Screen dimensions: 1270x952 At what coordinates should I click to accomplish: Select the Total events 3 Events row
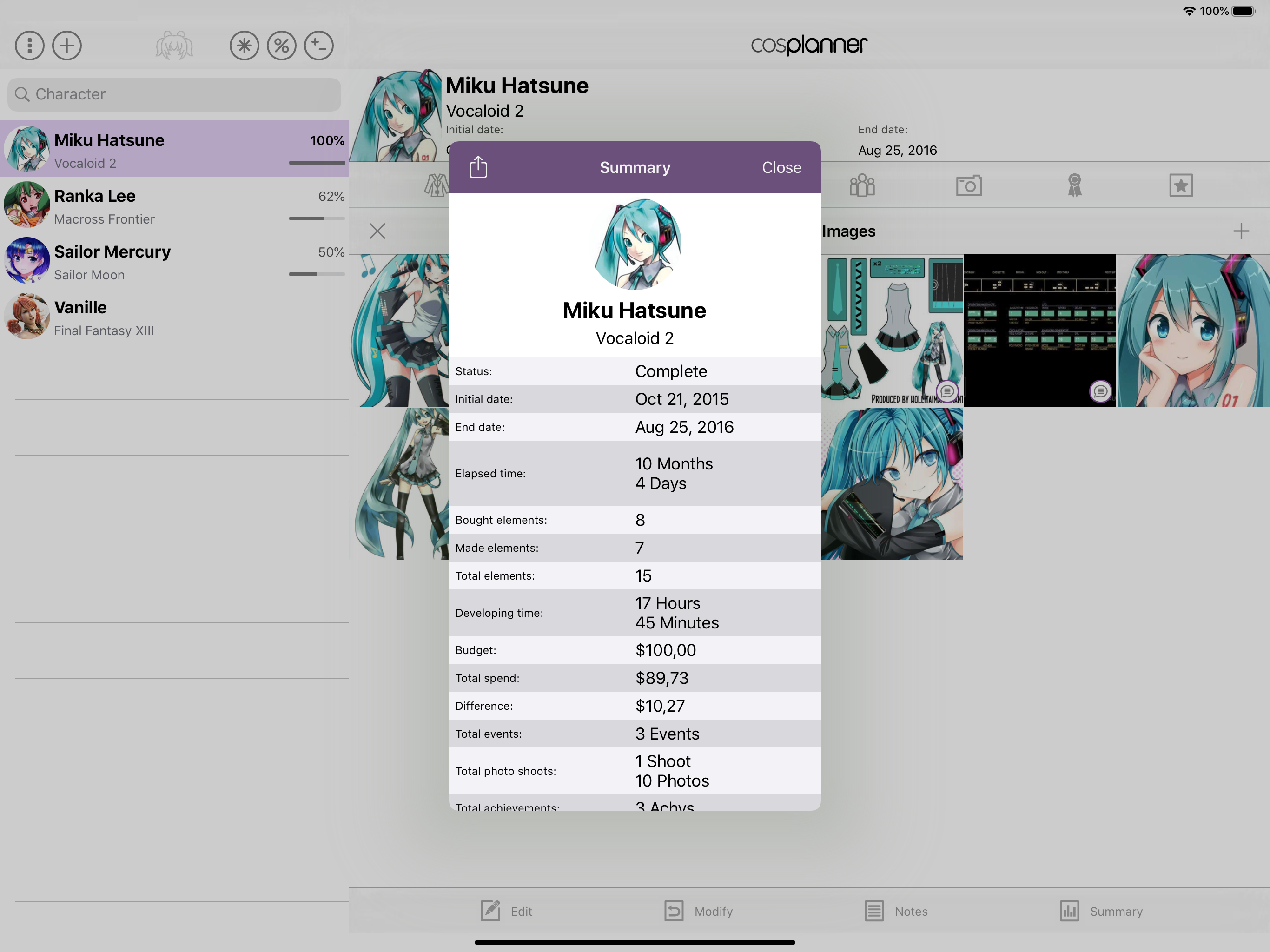(x=635, y=734)
